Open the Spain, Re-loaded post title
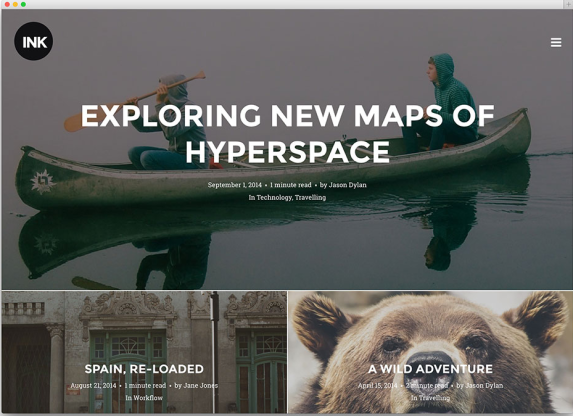The image size is (573, 416). 144,369
